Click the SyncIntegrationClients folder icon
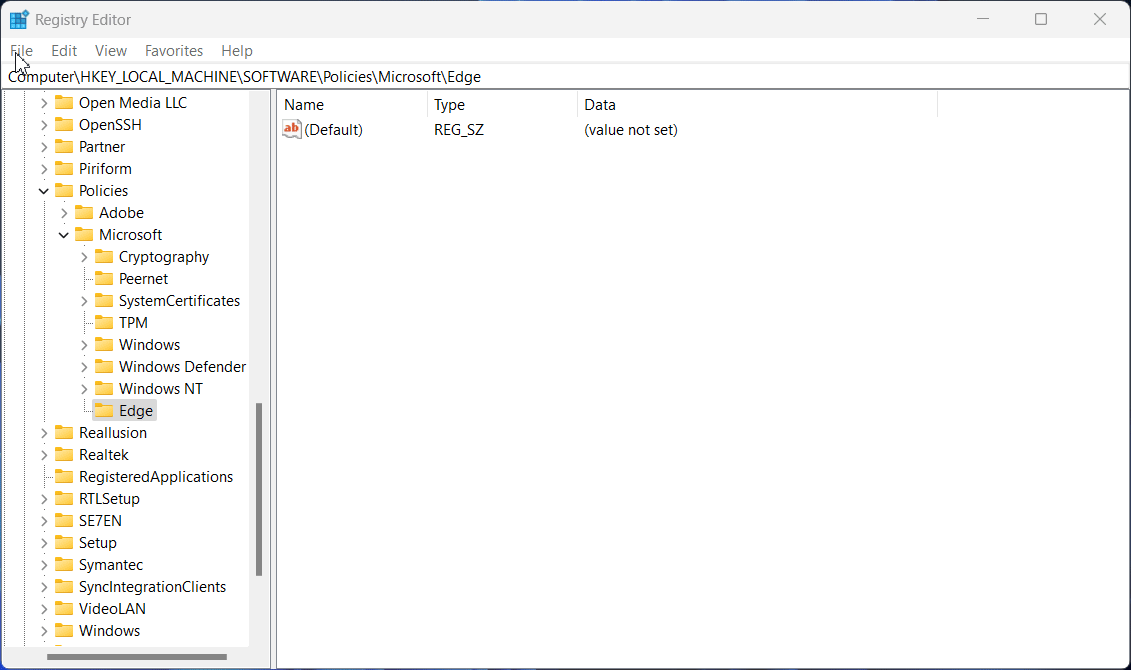This screenshot has height=670, width=1131. click(64, 586)
